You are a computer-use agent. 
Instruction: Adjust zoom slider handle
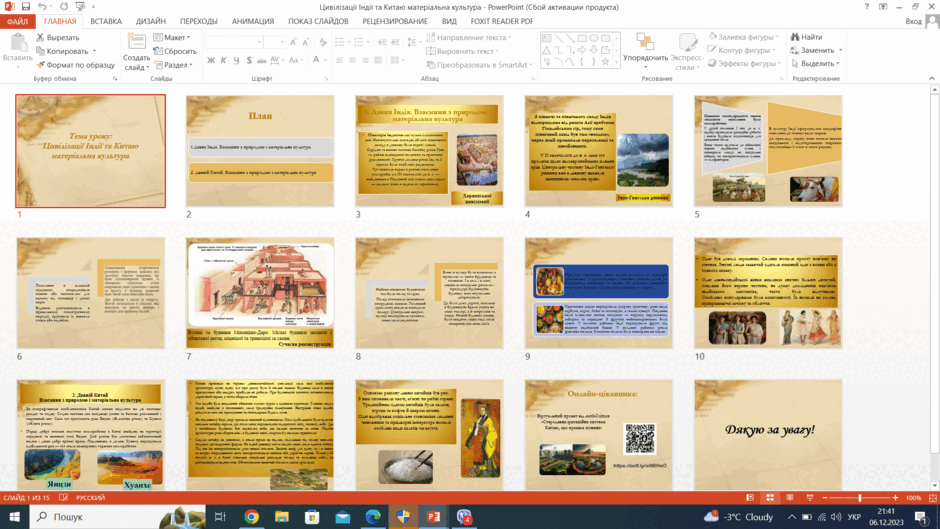click(x=860, y=498)
